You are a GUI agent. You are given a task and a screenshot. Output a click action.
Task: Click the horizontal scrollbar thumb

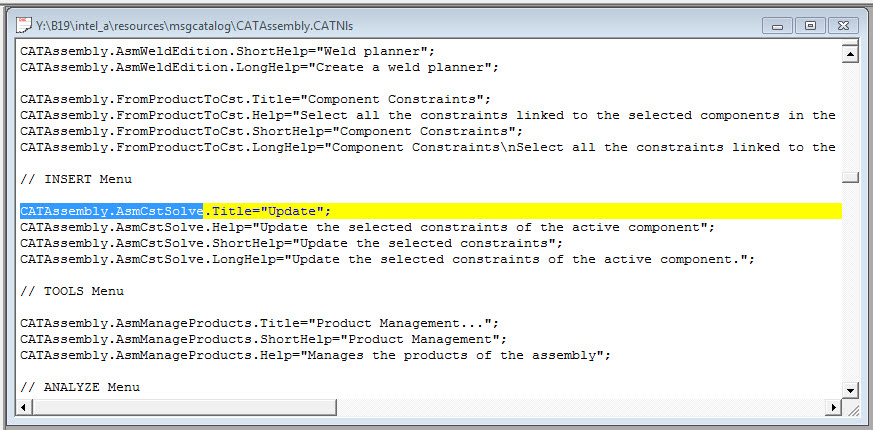coord(185,408)
